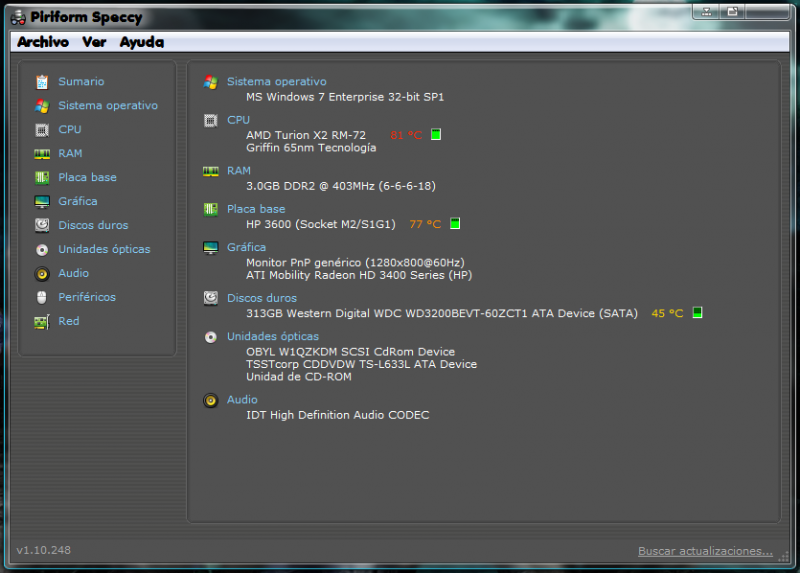Open Placa base in the sidebar

pyautogui.click(x=87, y=178)
